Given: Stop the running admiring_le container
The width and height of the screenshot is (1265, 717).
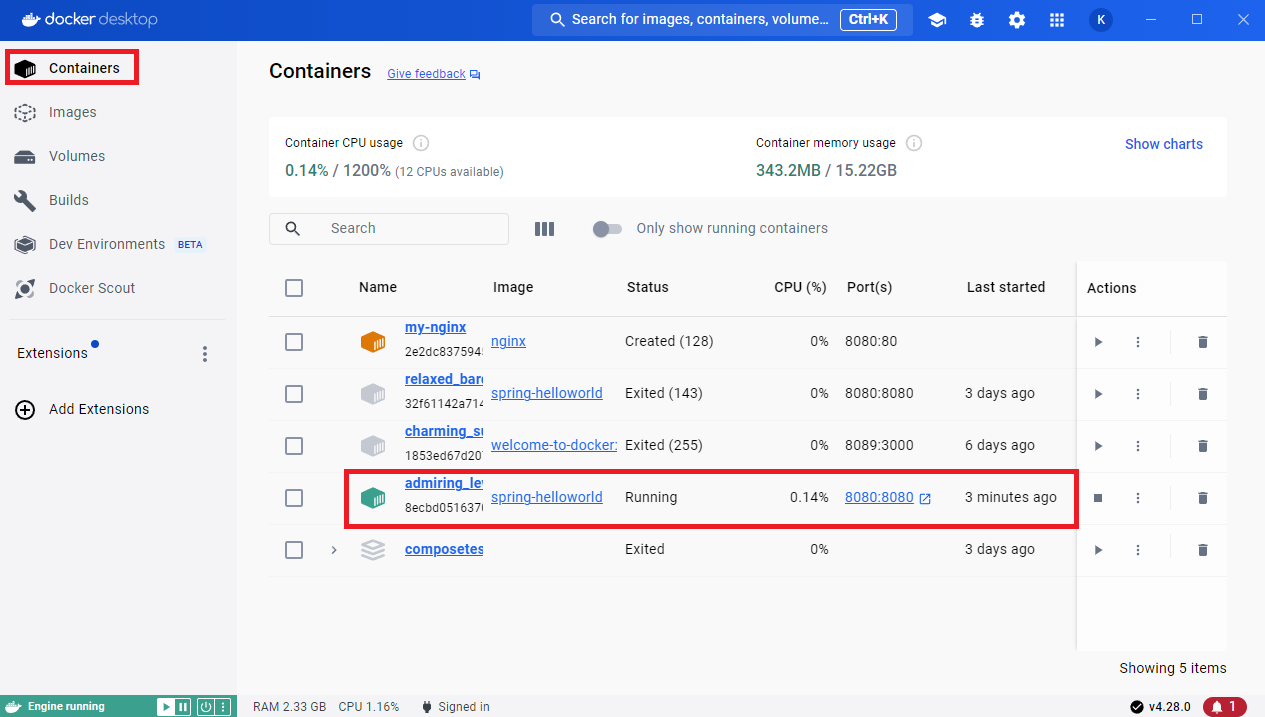Looking at the screenshot, I should (x=1098, y=498).
